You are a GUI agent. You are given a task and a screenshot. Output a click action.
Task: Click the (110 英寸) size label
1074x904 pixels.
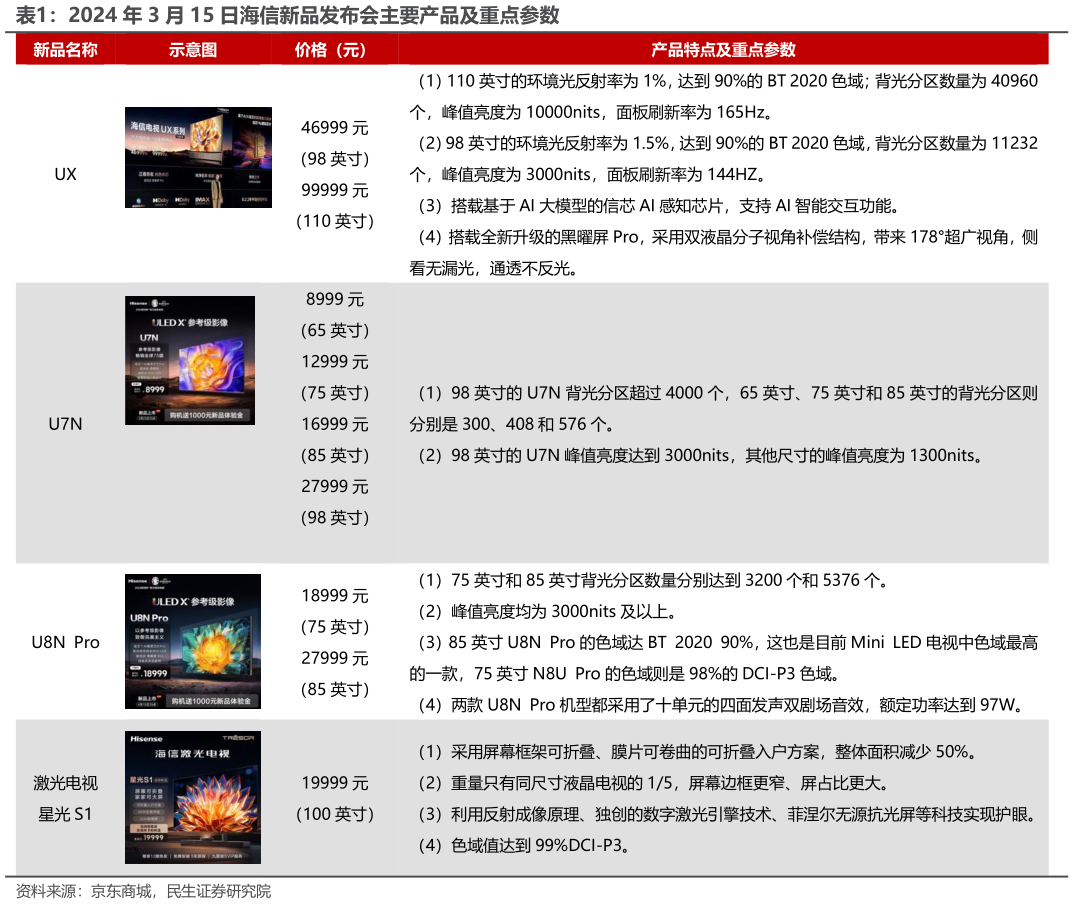(x=335, y=221)
